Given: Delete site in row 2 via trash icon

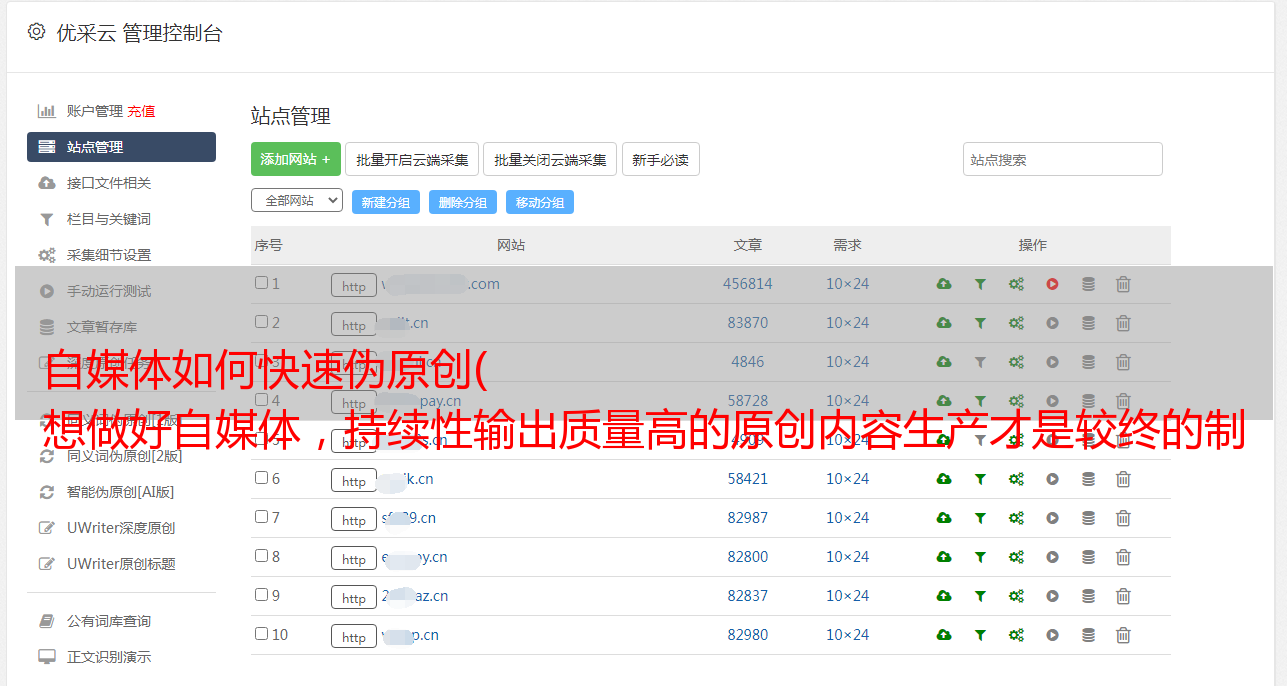Looking at the screenshot, I should pyautogui.click(x=1123, y=323).
